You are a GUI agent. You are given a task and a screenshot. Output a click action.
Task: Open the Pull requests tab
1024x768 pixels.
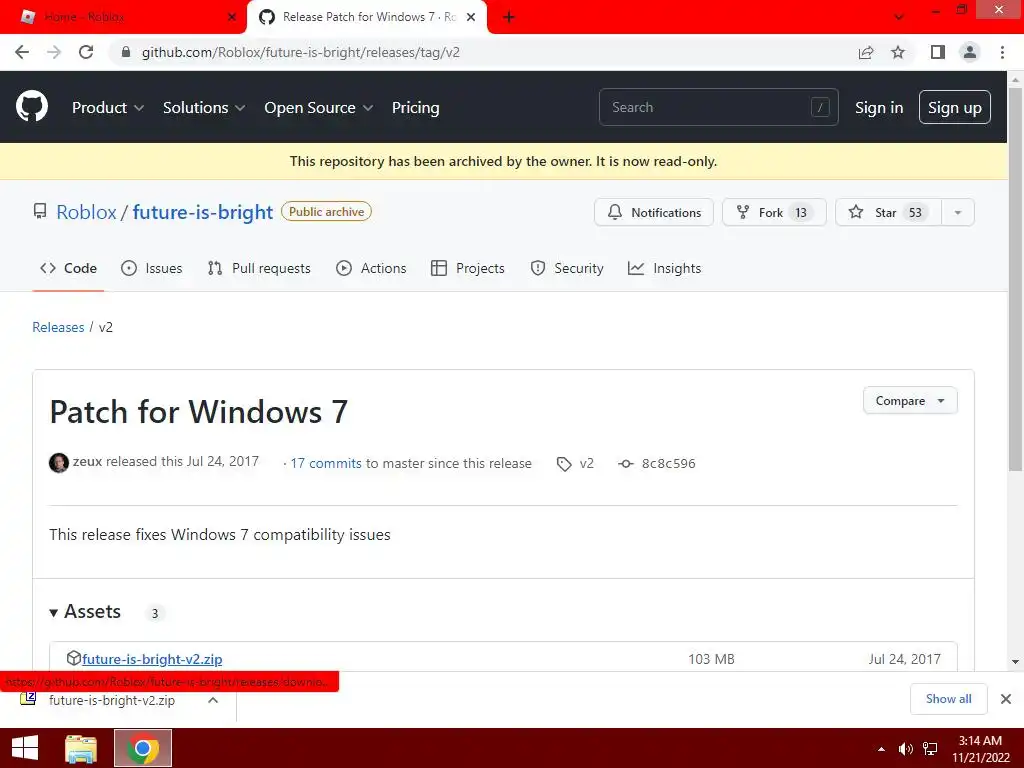click(259, 268)
